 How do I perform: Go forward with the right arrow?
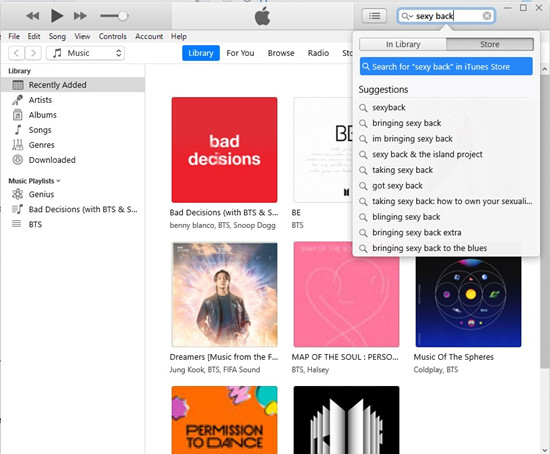click(33, 53)
